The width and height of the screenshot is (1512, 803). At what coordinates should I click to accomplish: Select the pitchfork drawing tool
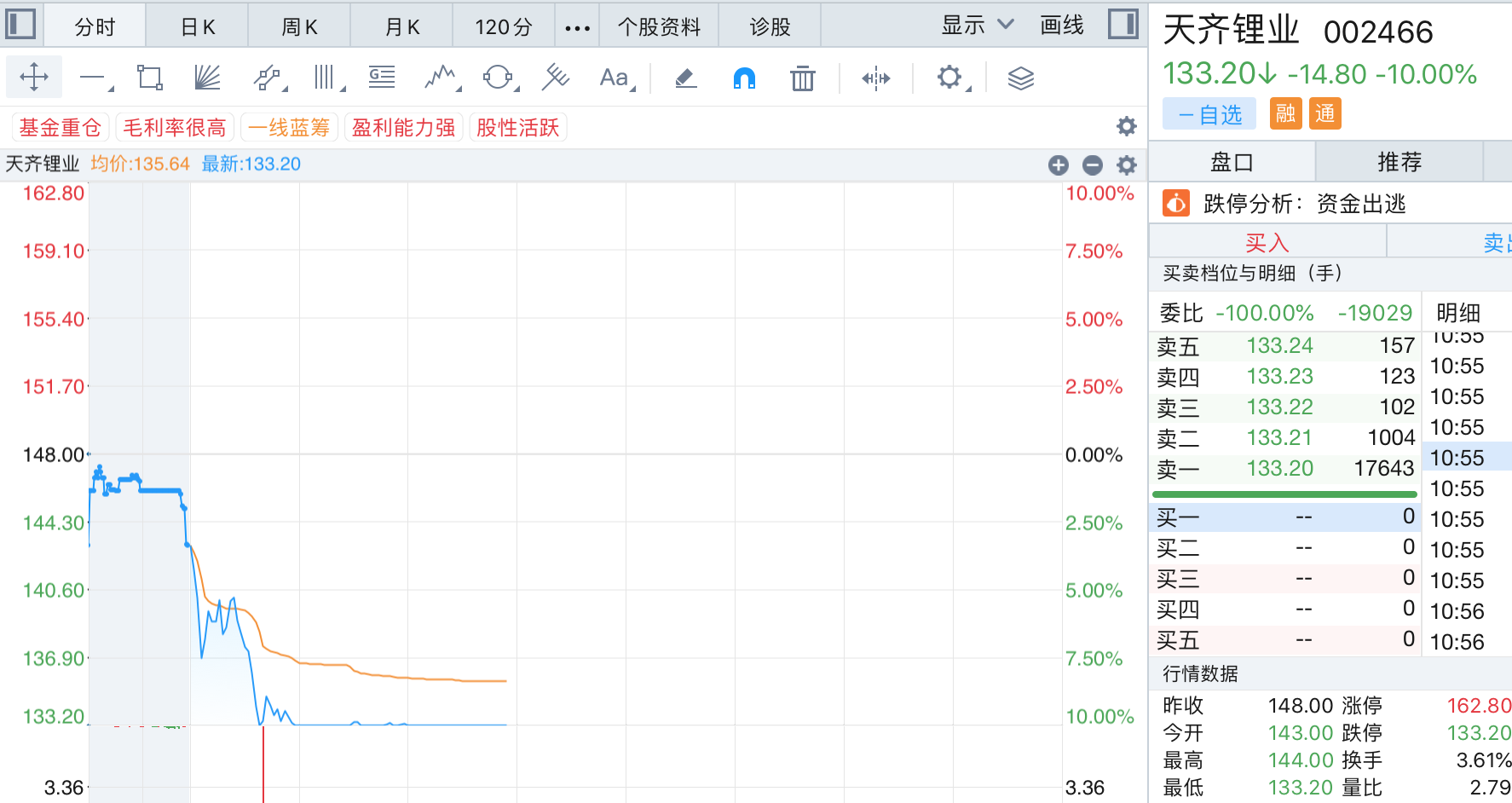(556, 78)
